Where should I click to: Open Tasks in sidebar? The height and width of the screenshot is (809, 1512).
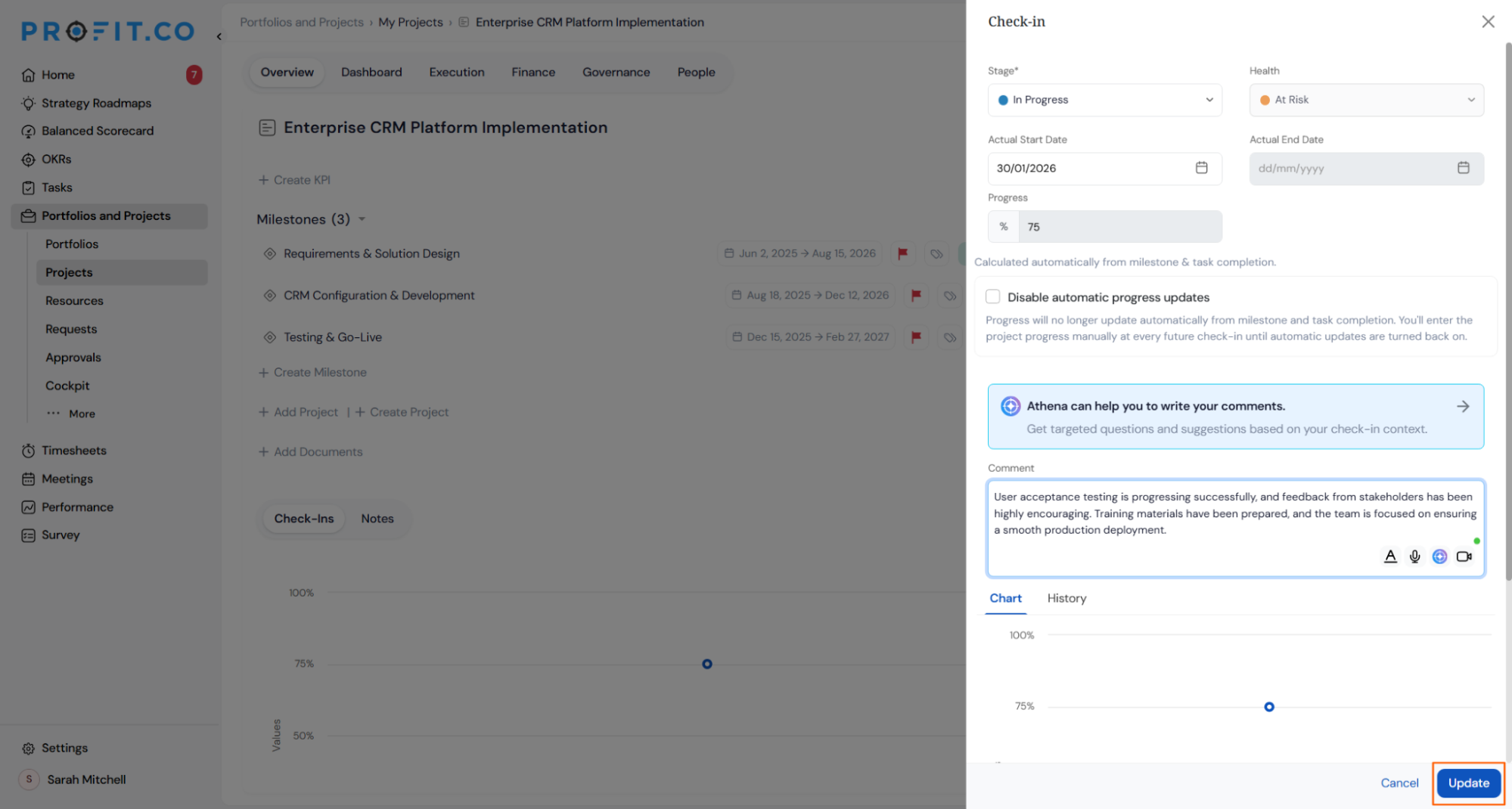point(57,188)
